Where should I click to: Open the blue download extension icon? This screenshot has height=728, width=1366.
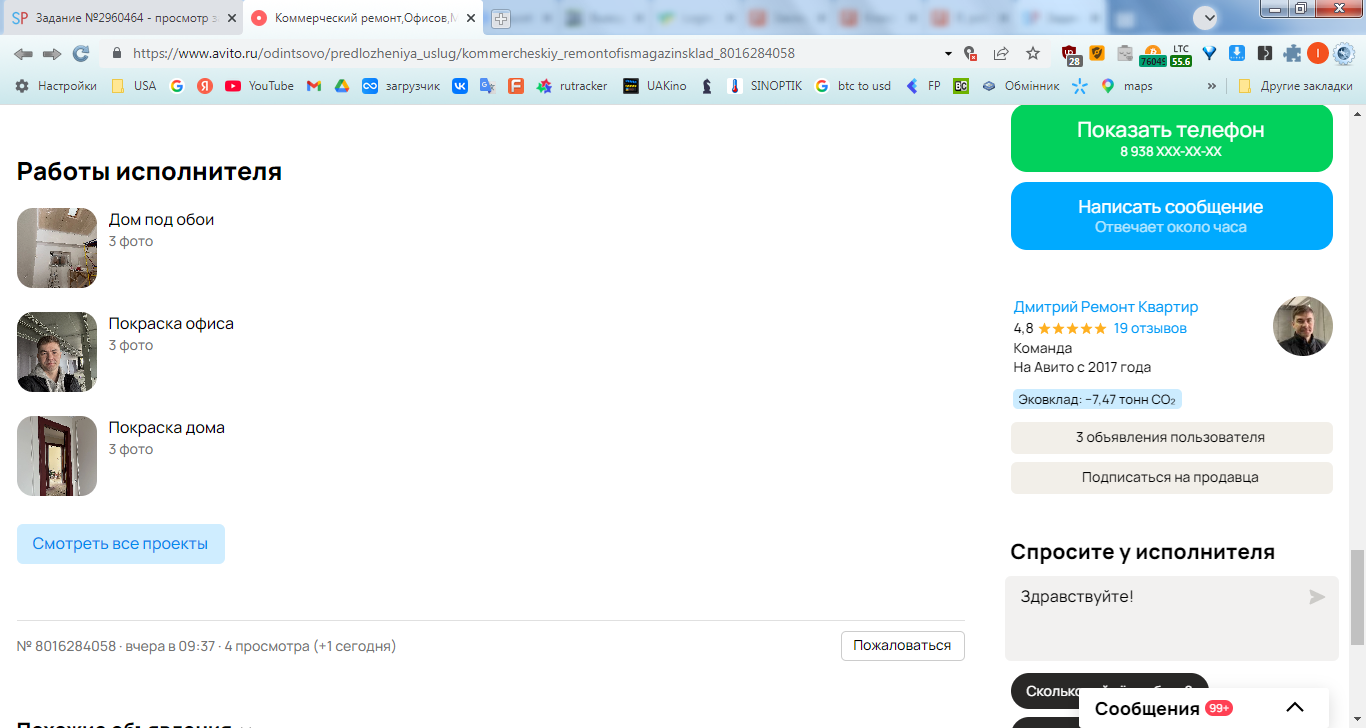1237,53
